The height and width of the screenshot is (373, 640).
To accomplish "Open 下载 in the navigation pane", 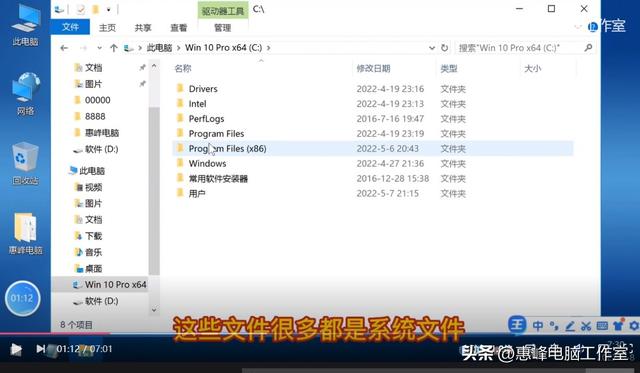I will [93, 236].
